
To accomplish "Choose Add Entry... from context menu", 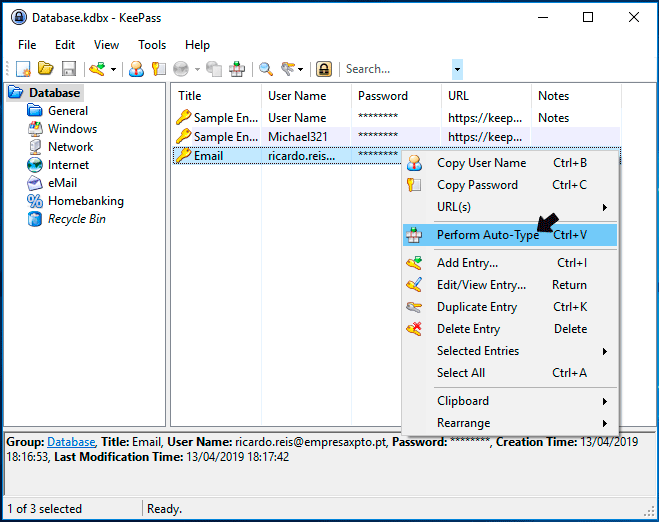I will tap(510, 263).
